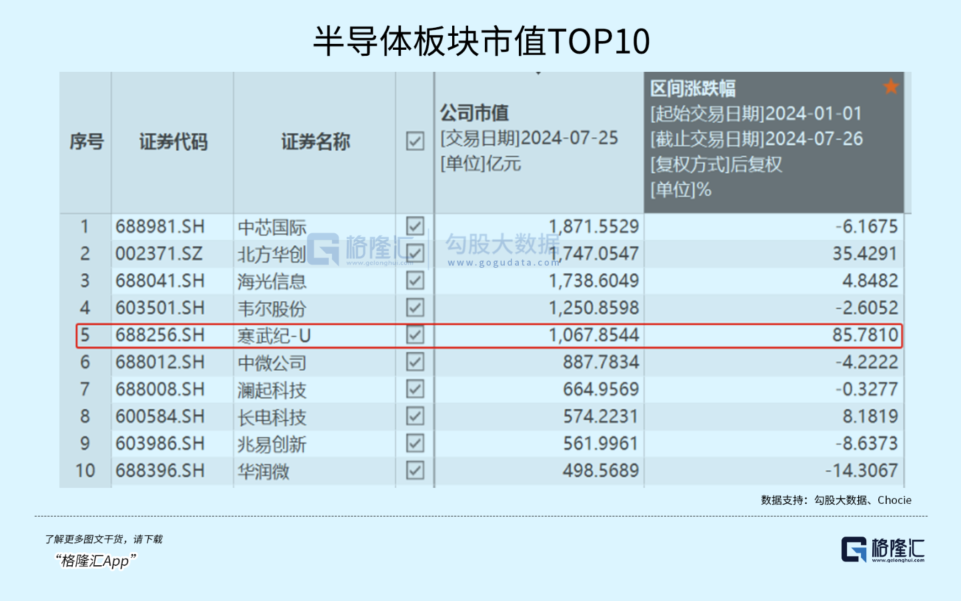Select market value 574.2231
Screen dimensions: 961x601
click(601, 417)
